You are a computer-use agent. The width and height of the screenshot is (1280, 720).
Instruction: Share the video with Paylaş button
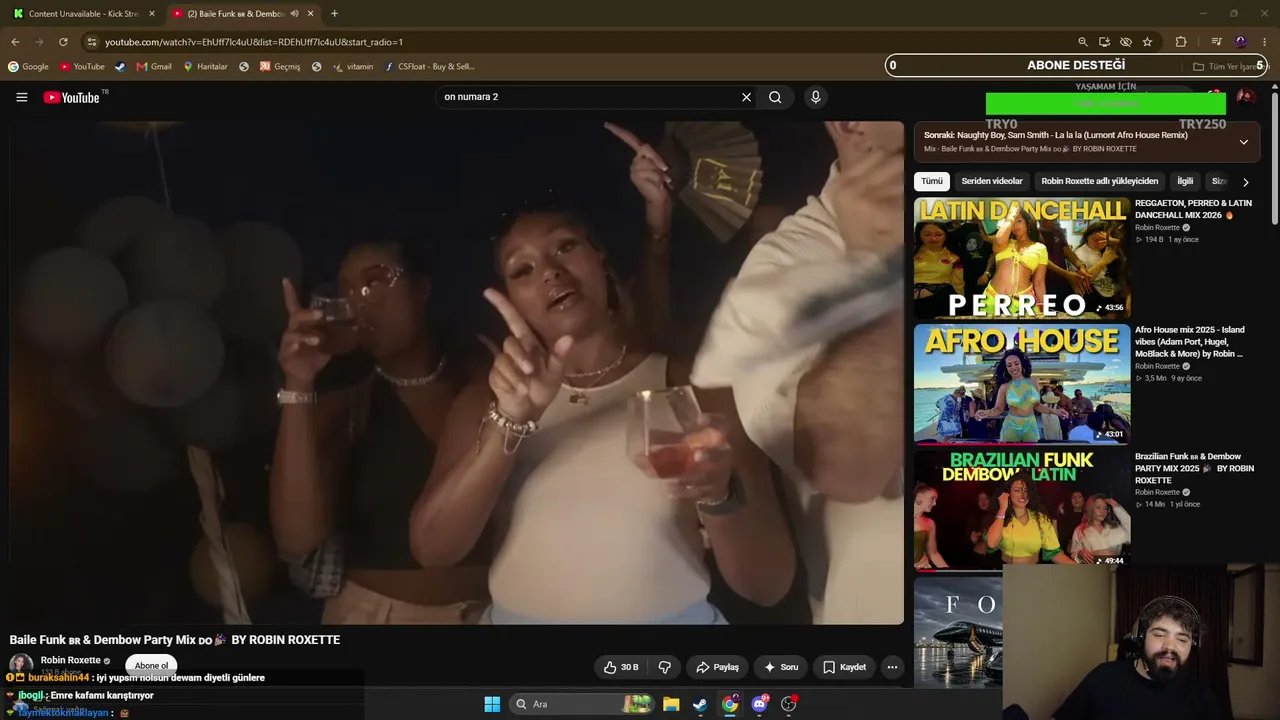[x=717, y=667]
